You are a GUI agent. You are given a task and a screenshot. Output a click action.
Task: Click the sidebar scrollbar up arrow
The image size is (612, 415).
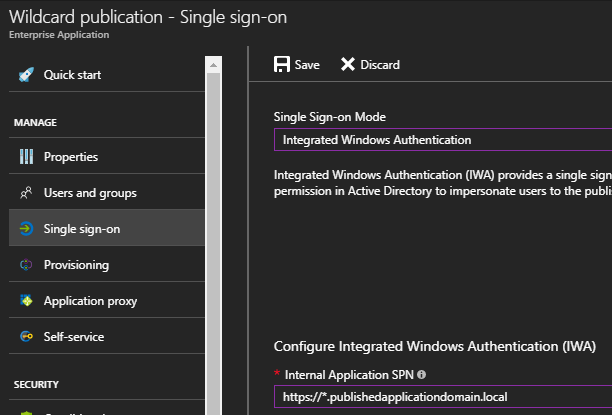(x=212, y=63)
